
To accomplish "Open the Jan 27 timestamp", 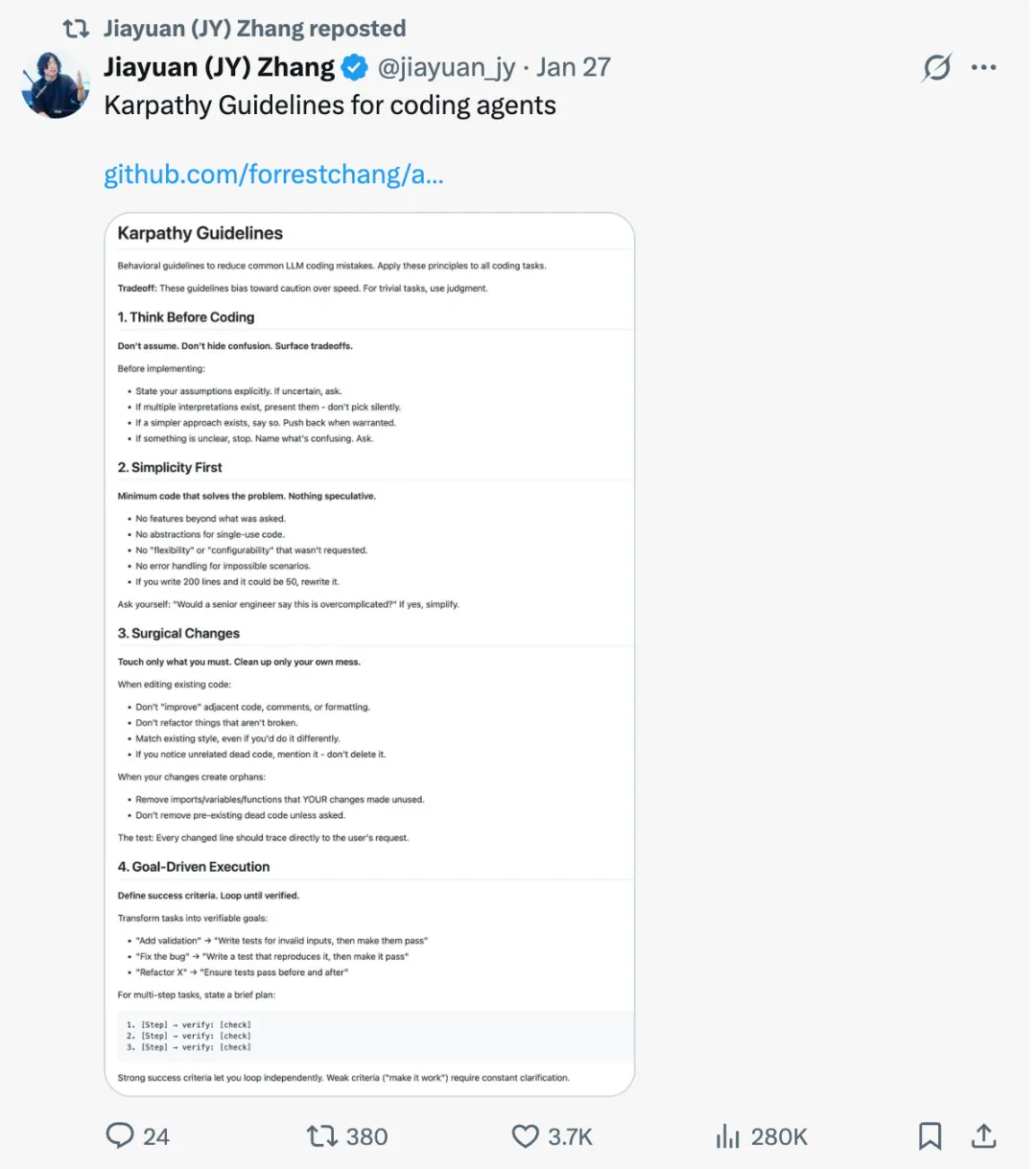I will [573, 68].
